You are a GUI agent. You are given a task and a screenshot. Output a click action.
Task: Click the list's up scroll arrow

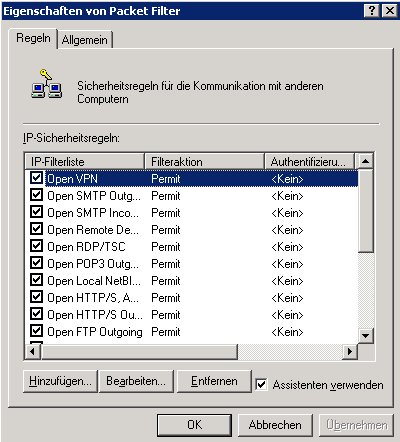point(365,161)
